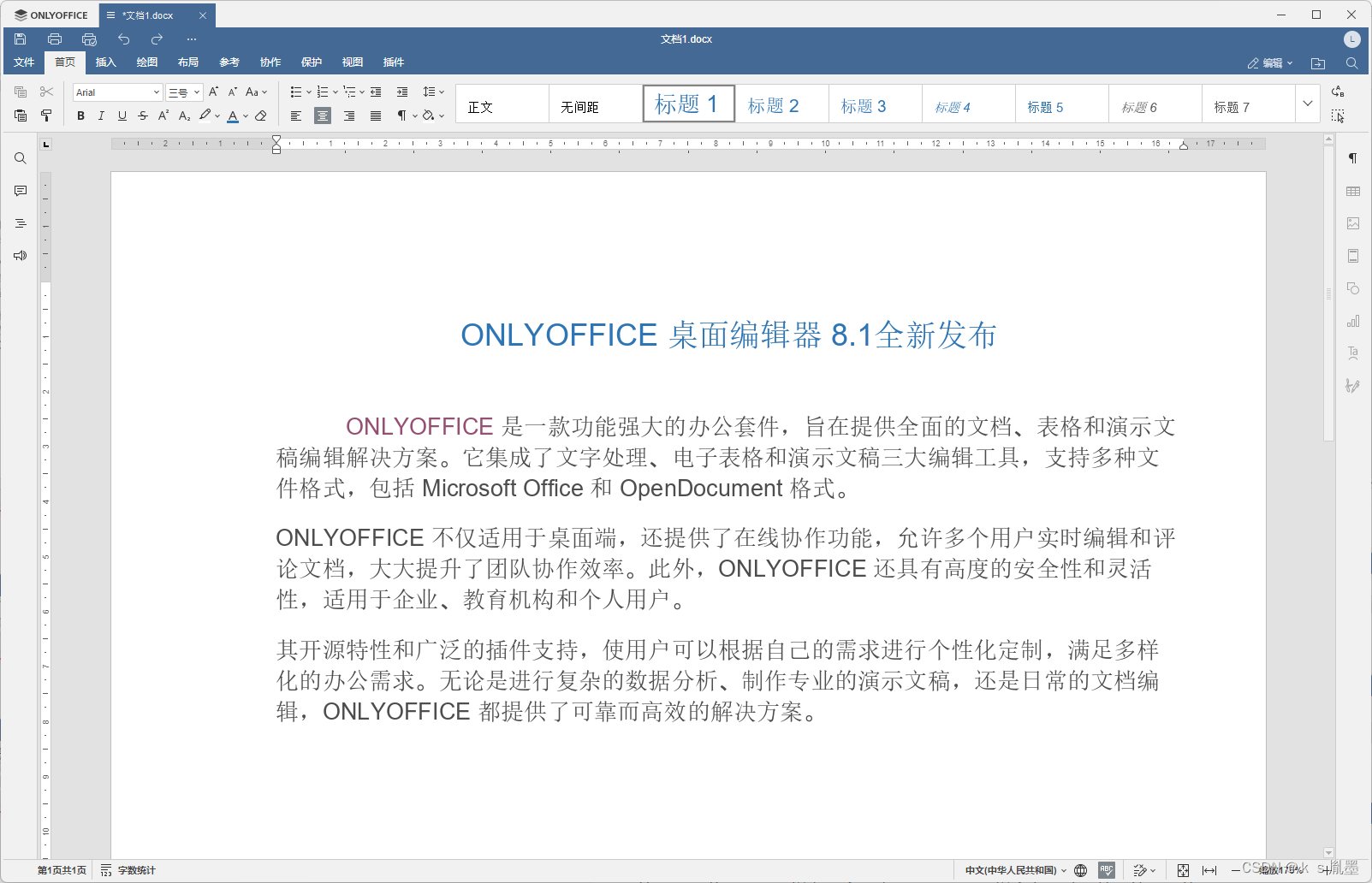
Task: Open the 文件 menu tab
Action: pos(24,62)
